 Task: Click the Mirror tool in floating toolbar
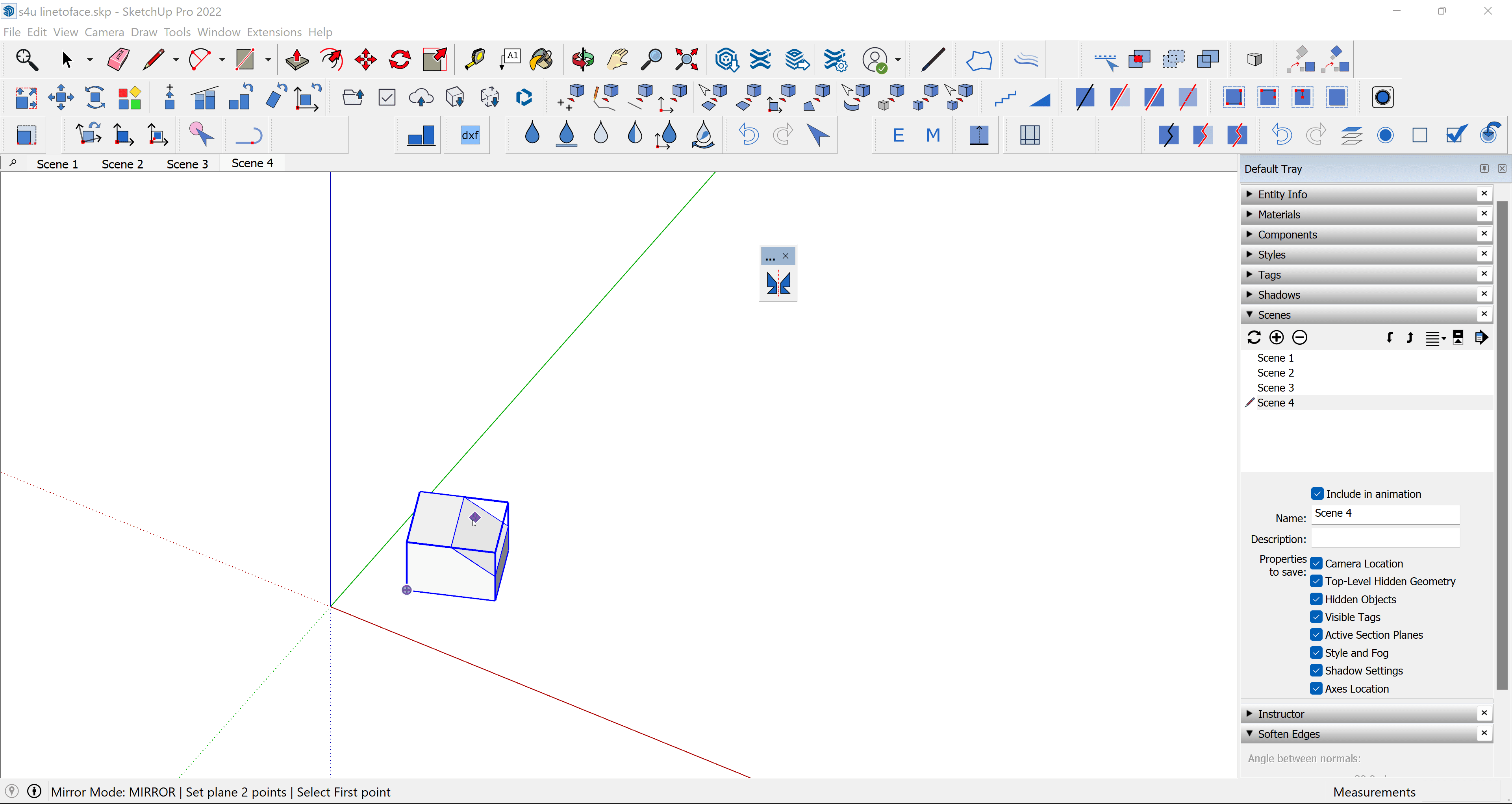778,283
